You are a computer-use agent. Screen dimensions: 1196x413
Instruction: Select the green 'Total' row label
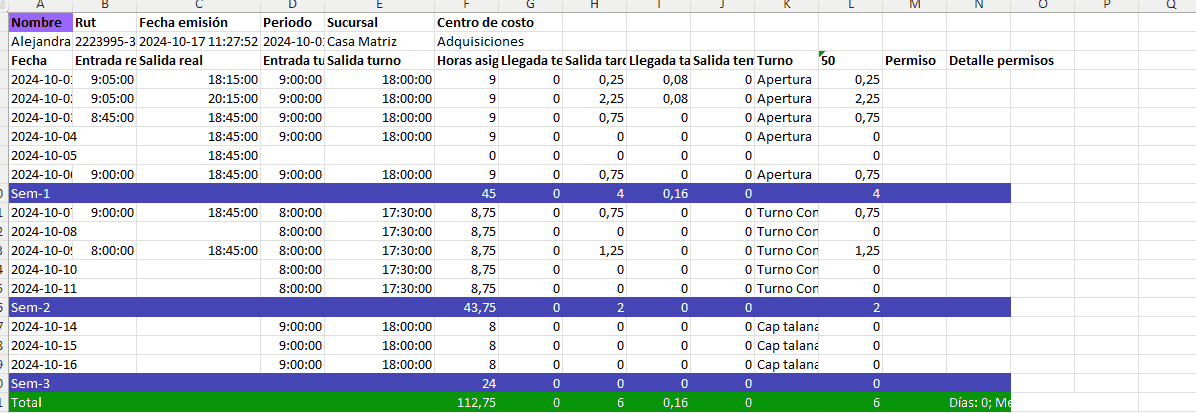41,402
